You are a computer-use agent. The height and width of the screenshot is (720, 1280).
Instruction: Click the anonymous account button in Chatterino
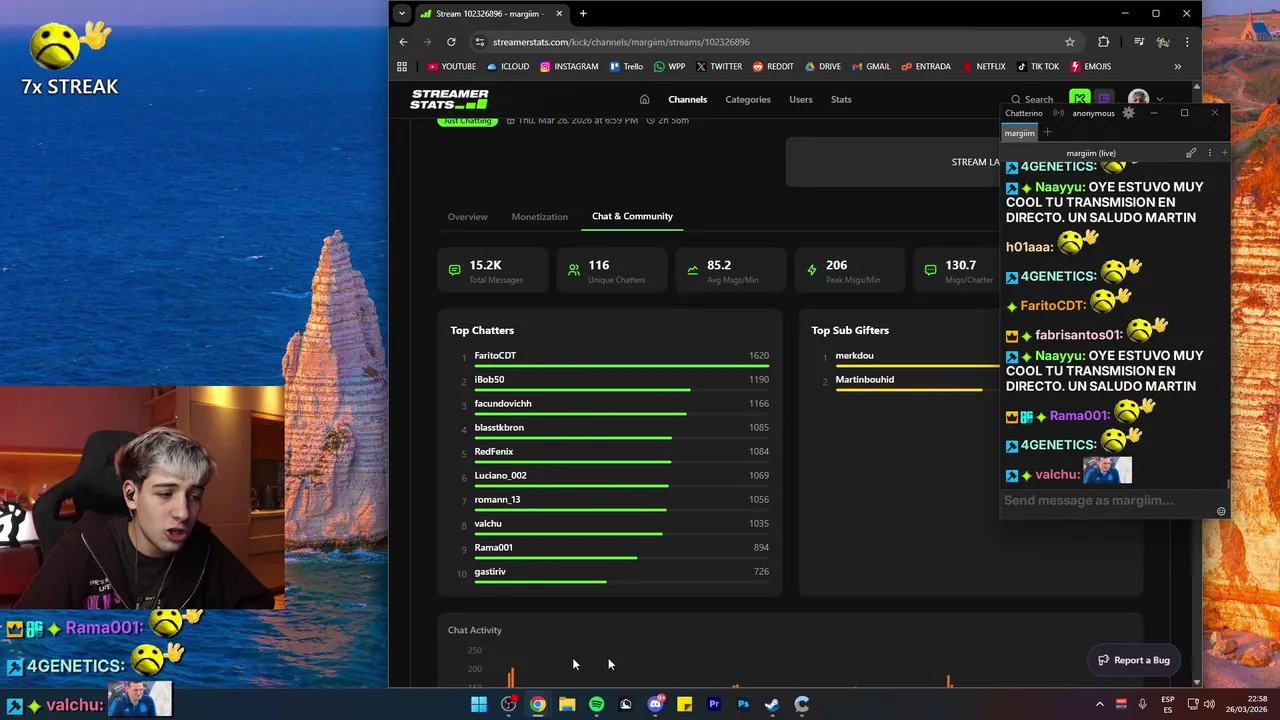tap(1092, 113)
